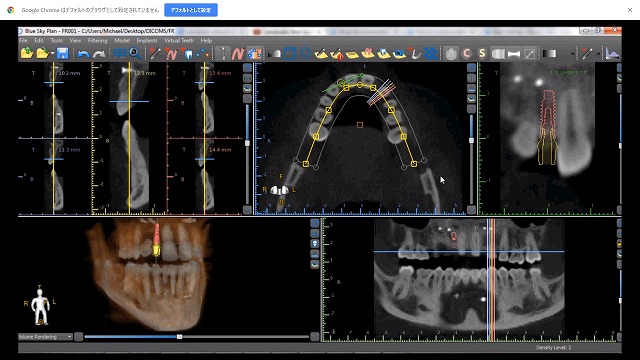
Task: Click the yellow tray with tooth icon
Action: pos(384,53)
